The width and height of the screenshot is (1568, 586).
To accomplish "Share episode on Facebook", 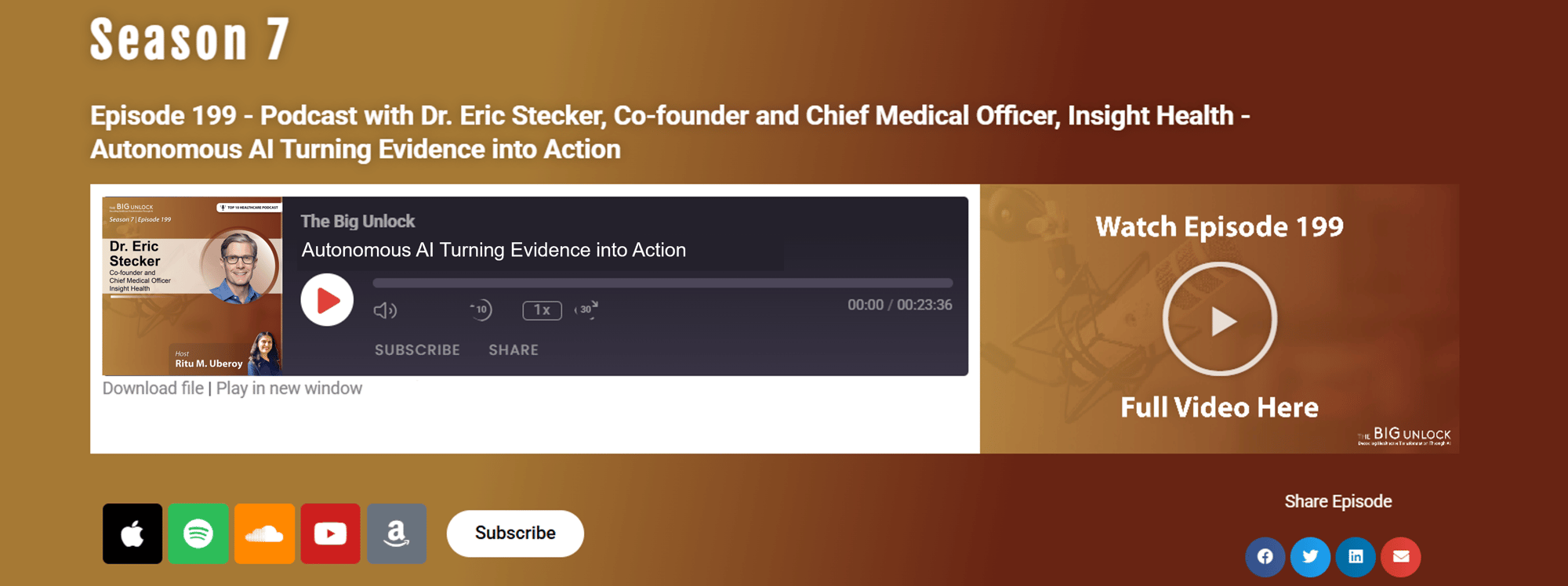I will click(x=1265, y=556).
